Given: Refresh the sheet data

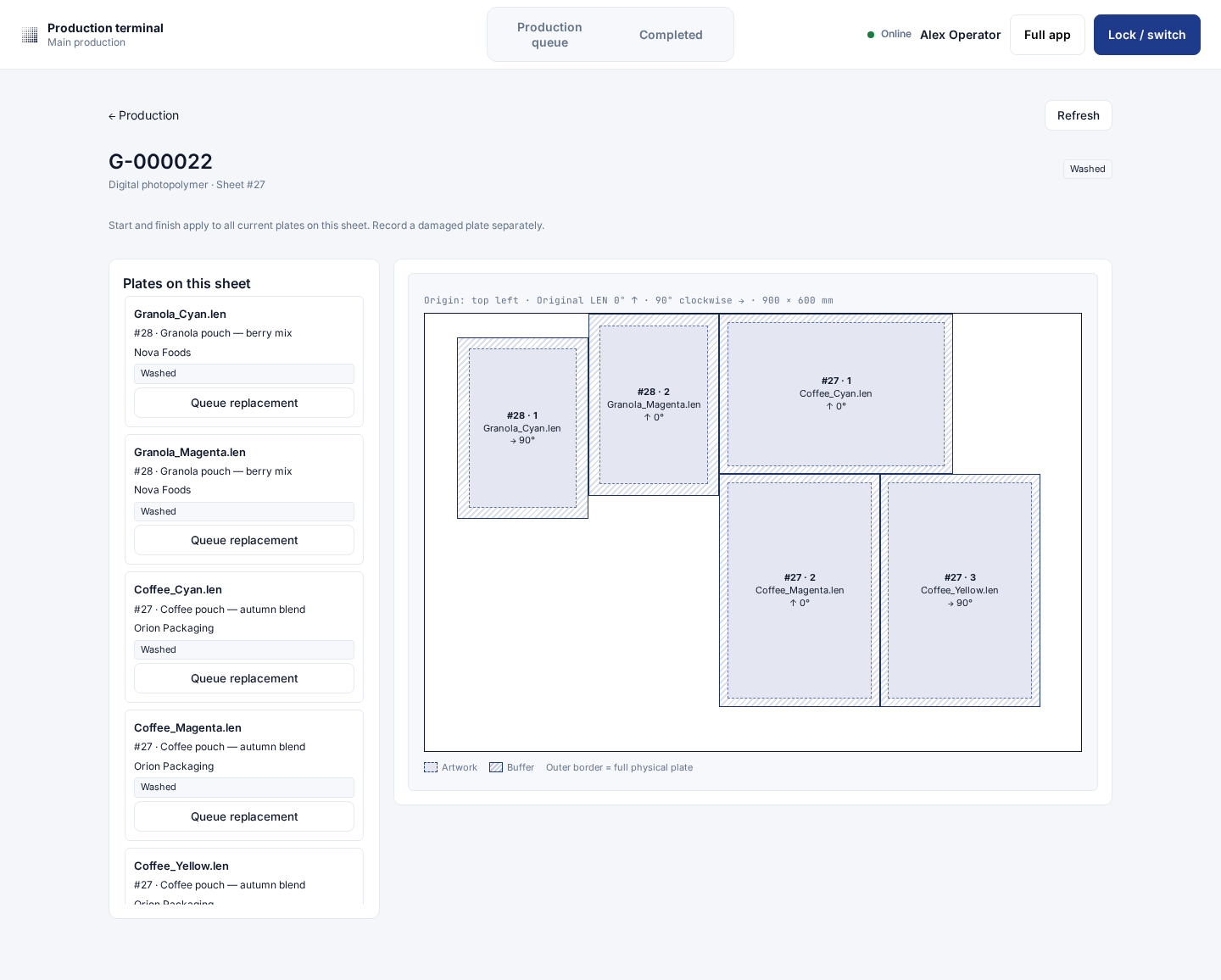Looking at the screenshot, I should (1078, 115).
